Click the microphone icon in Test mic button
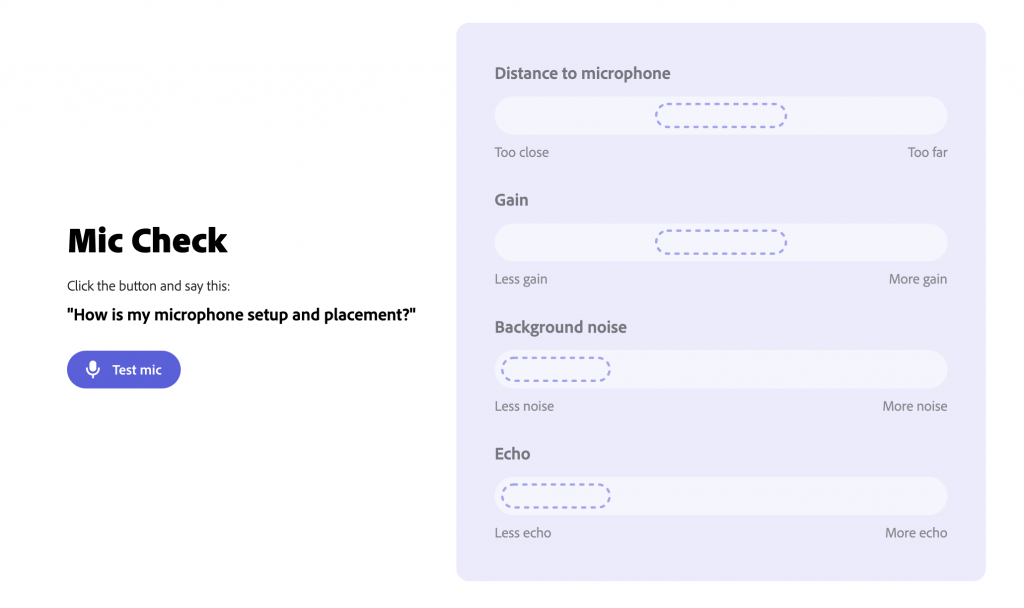The width and height of the screenshot is (1024, 608). click(93, 369)
